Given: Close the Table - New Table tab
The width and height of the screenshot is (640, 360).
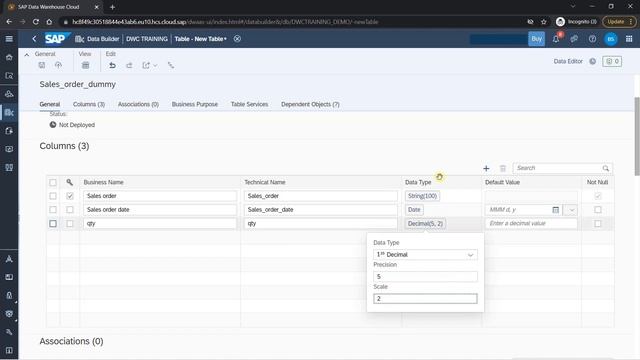Looking at the screenshot, I should click(237, 39).
